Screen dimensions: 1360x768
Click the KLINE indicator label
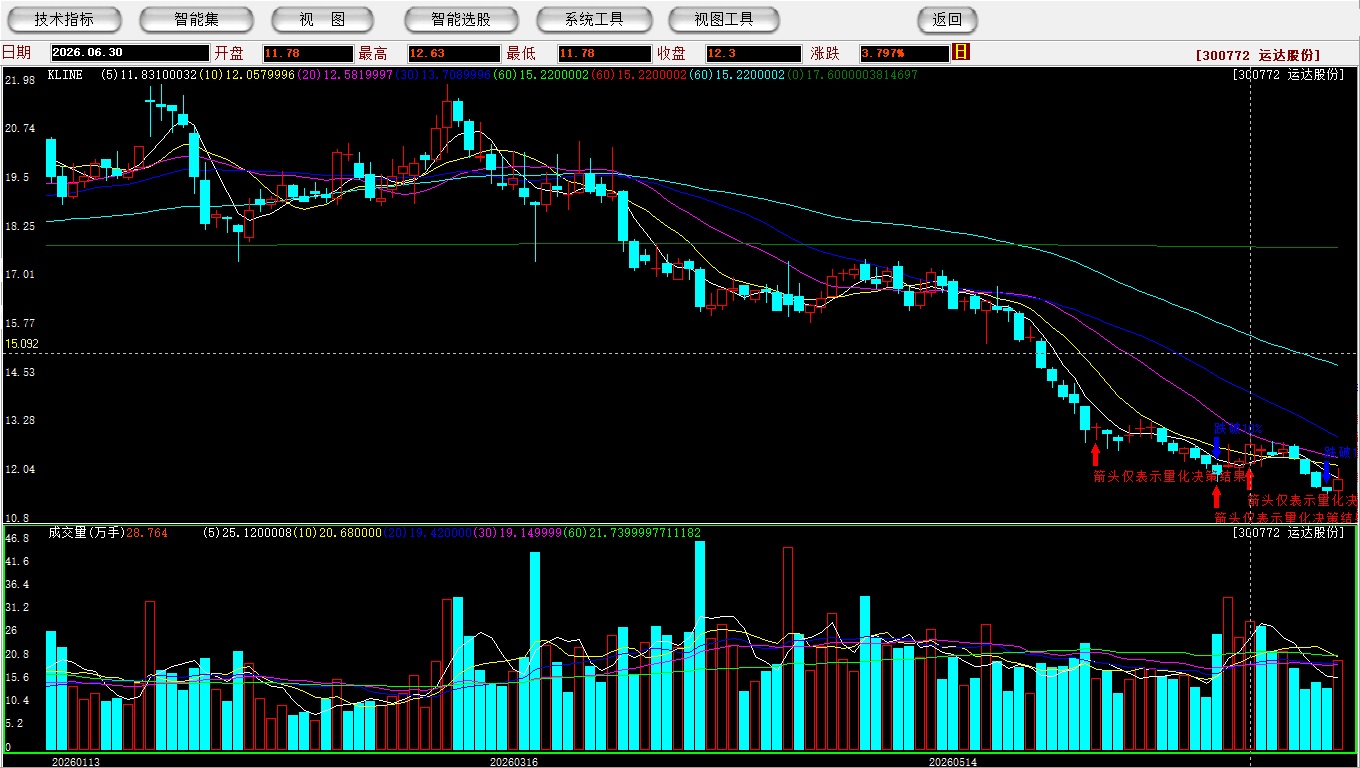(65, 75)
